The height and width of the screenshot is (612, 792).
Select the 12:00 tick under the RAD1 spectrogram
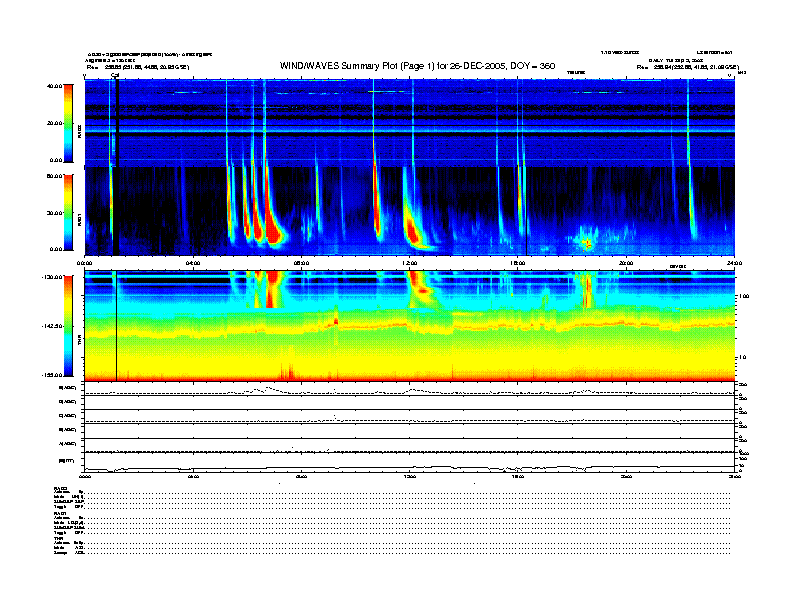(x=409, y=263)
